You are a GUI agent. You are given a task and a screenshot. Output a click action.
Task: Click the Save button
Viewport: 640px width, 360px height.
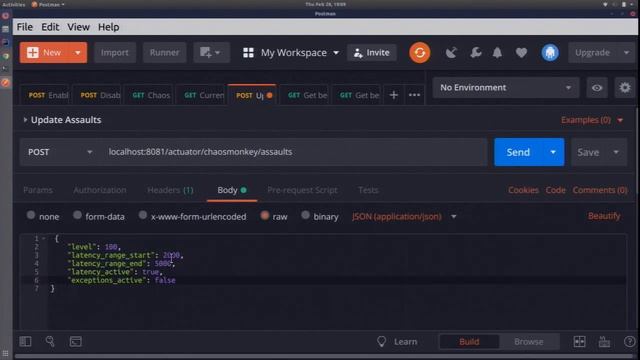coord(588,152)
